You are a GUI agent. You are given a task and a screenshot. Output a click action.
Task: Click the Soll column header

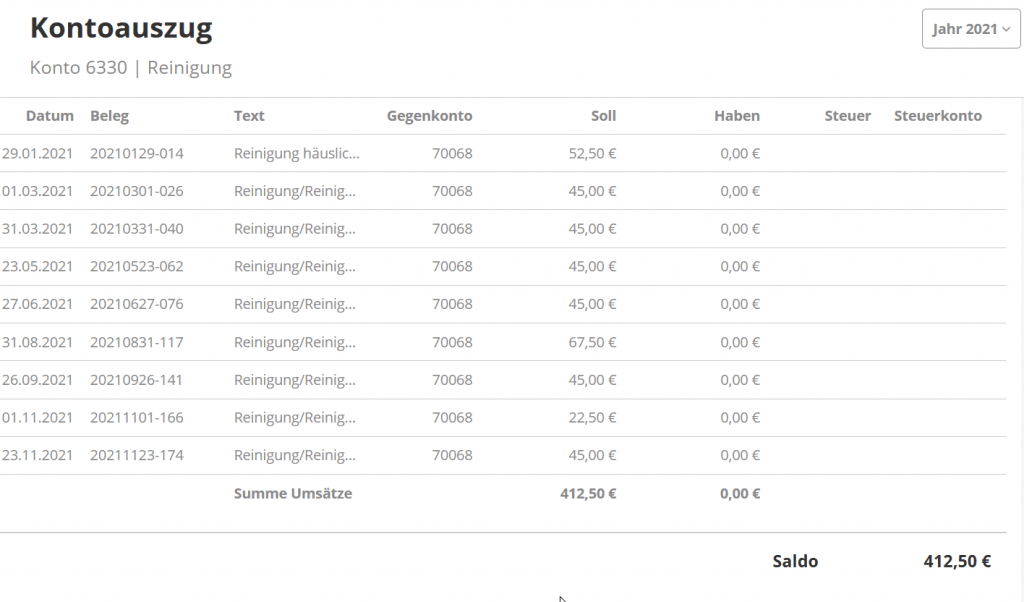pos(603,116)
